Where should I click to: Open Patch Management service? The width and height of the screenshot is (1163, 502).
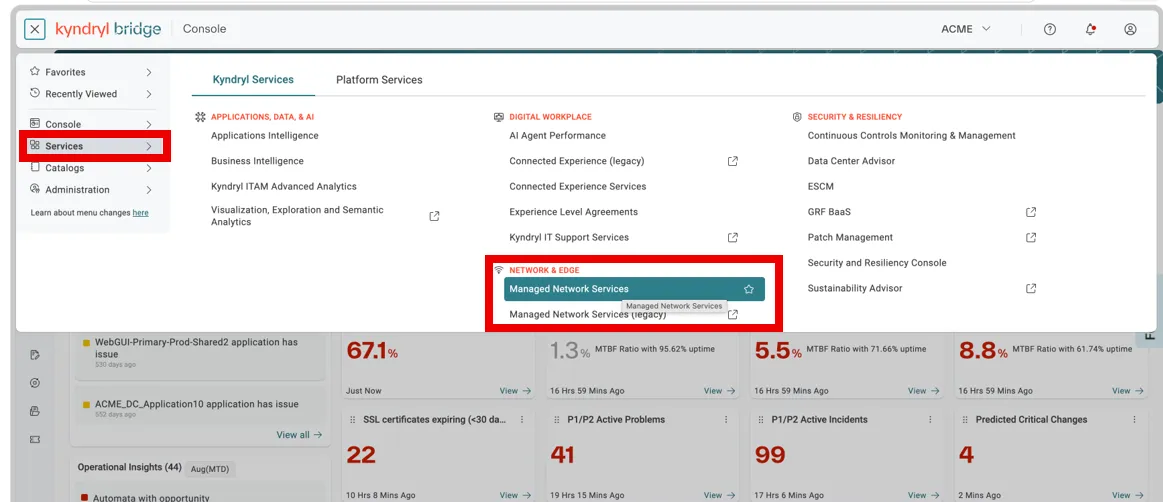[850, 237]
